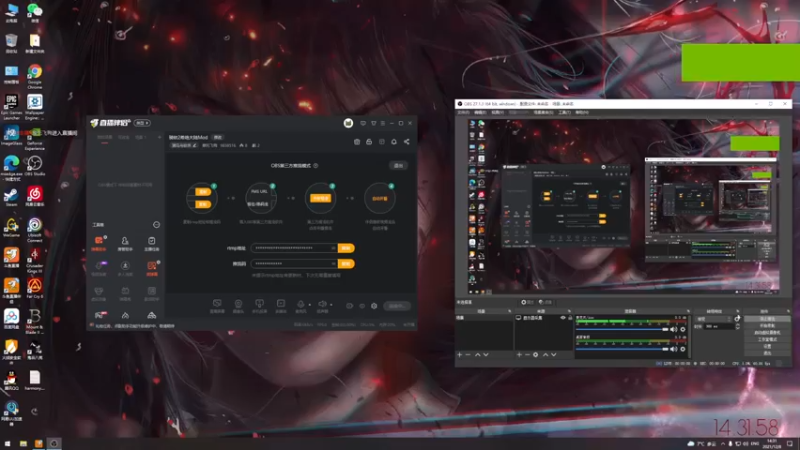The height and width of the screenshot is (450, 800).
Task: Switch to third tab in Douyu left panel
Action: (141, 138)
